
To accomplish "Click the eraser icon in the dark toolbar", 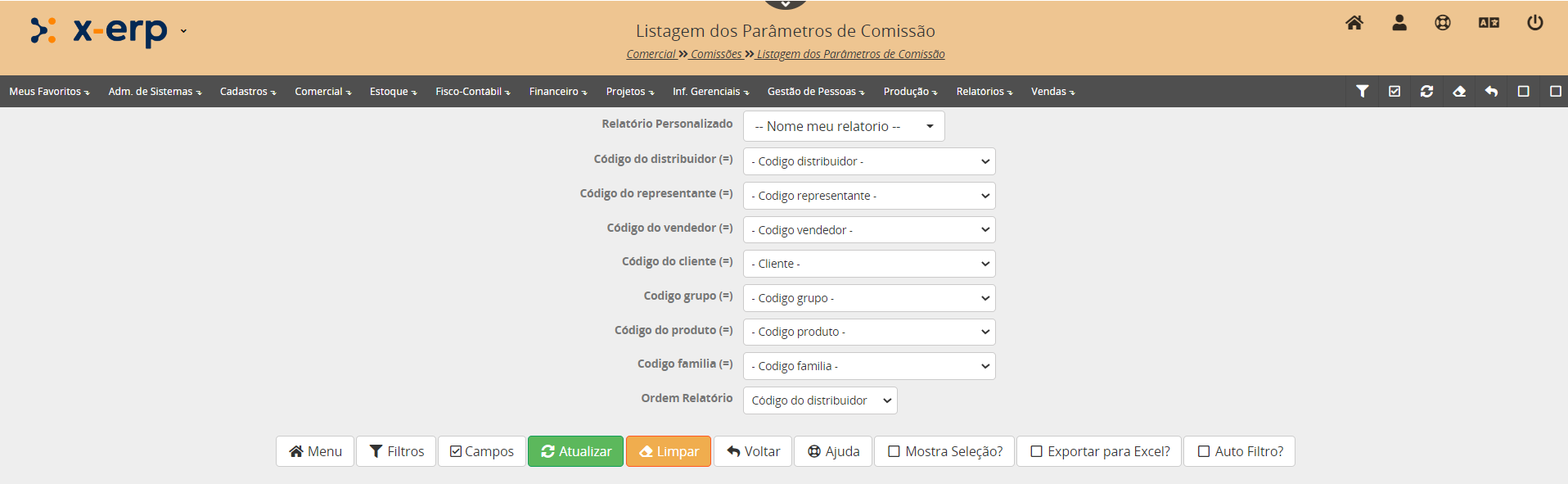I will 1459,92.
